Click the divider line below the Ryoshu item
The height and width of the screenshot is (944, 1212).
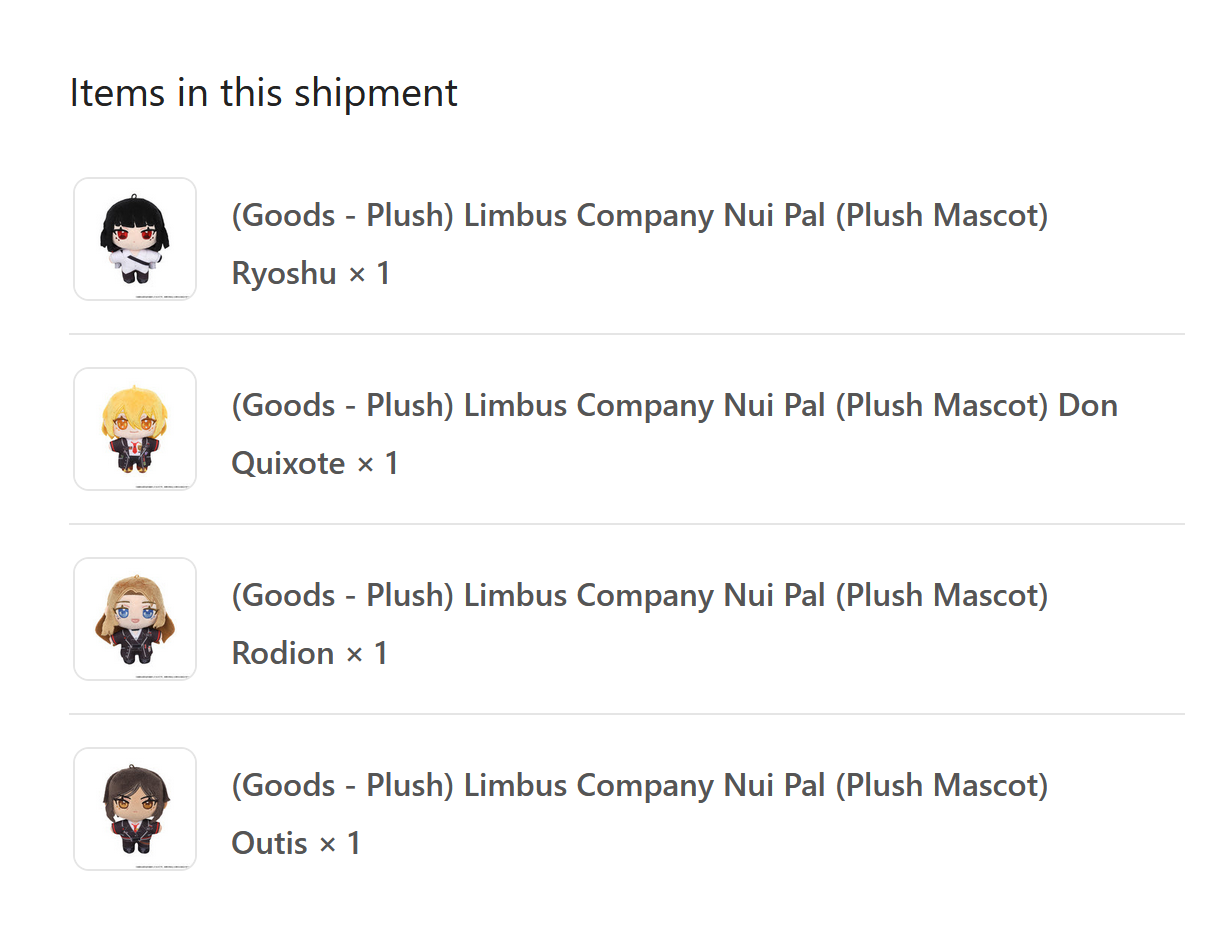point(627,334)
